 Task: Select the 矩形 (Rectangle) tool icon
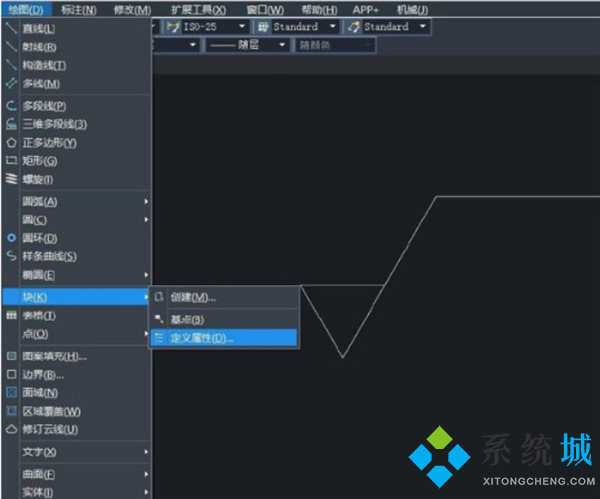(11, 160)
